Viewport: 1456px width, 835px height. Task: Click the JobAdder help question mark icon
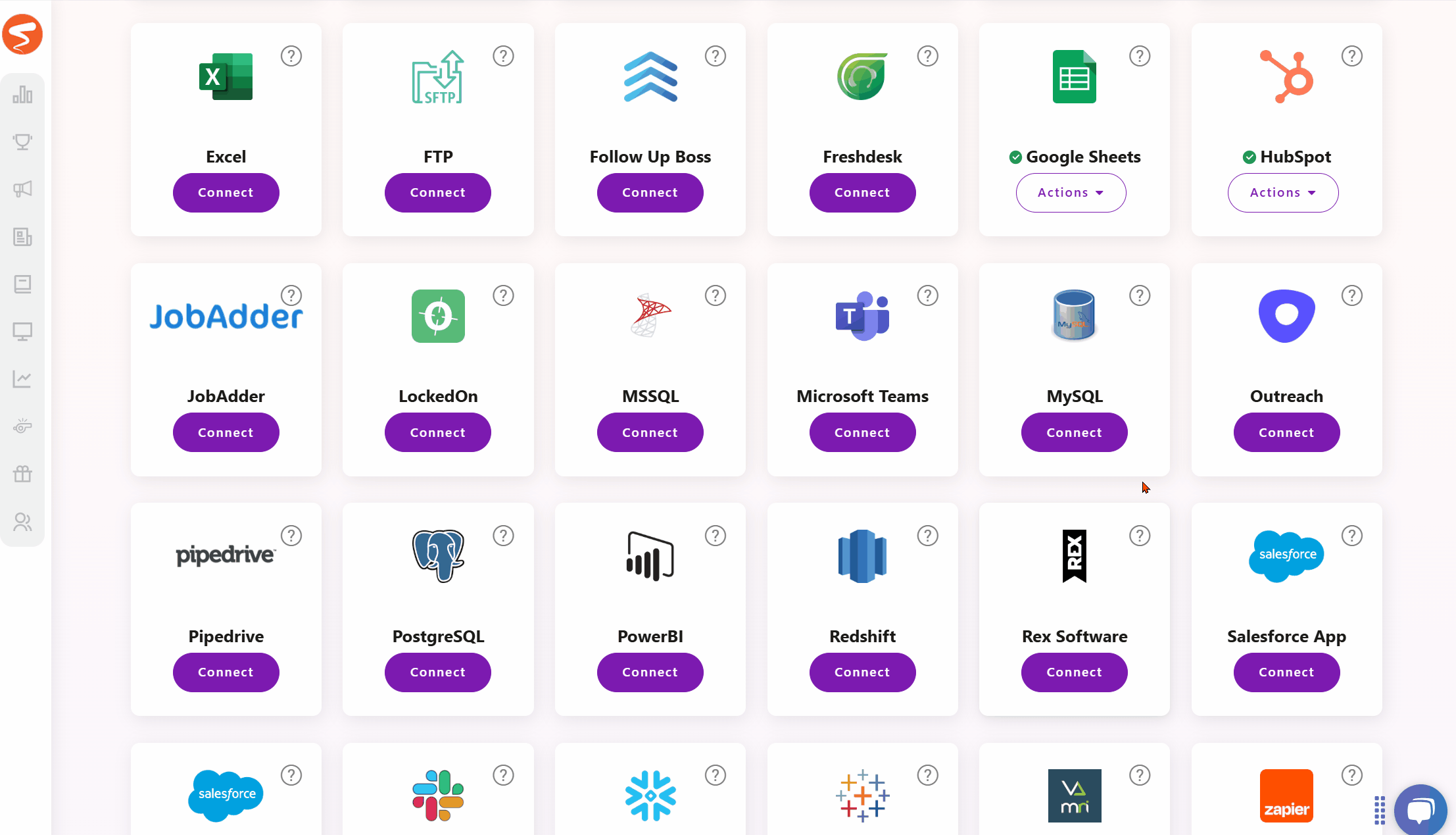pyautogui.click(x=291, y=295)
